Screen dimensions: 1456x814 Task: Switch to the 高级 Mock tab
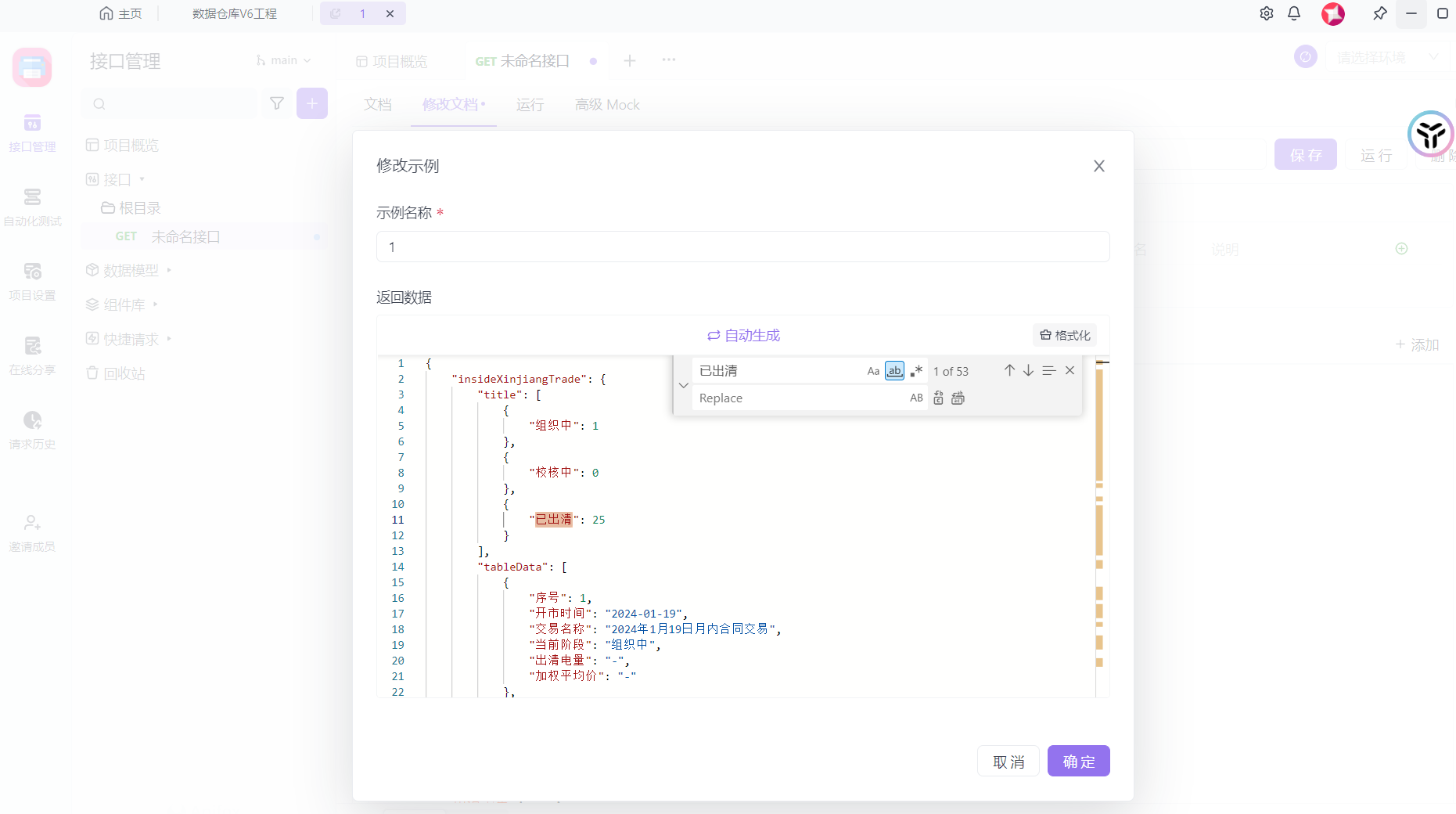(607, 105)
